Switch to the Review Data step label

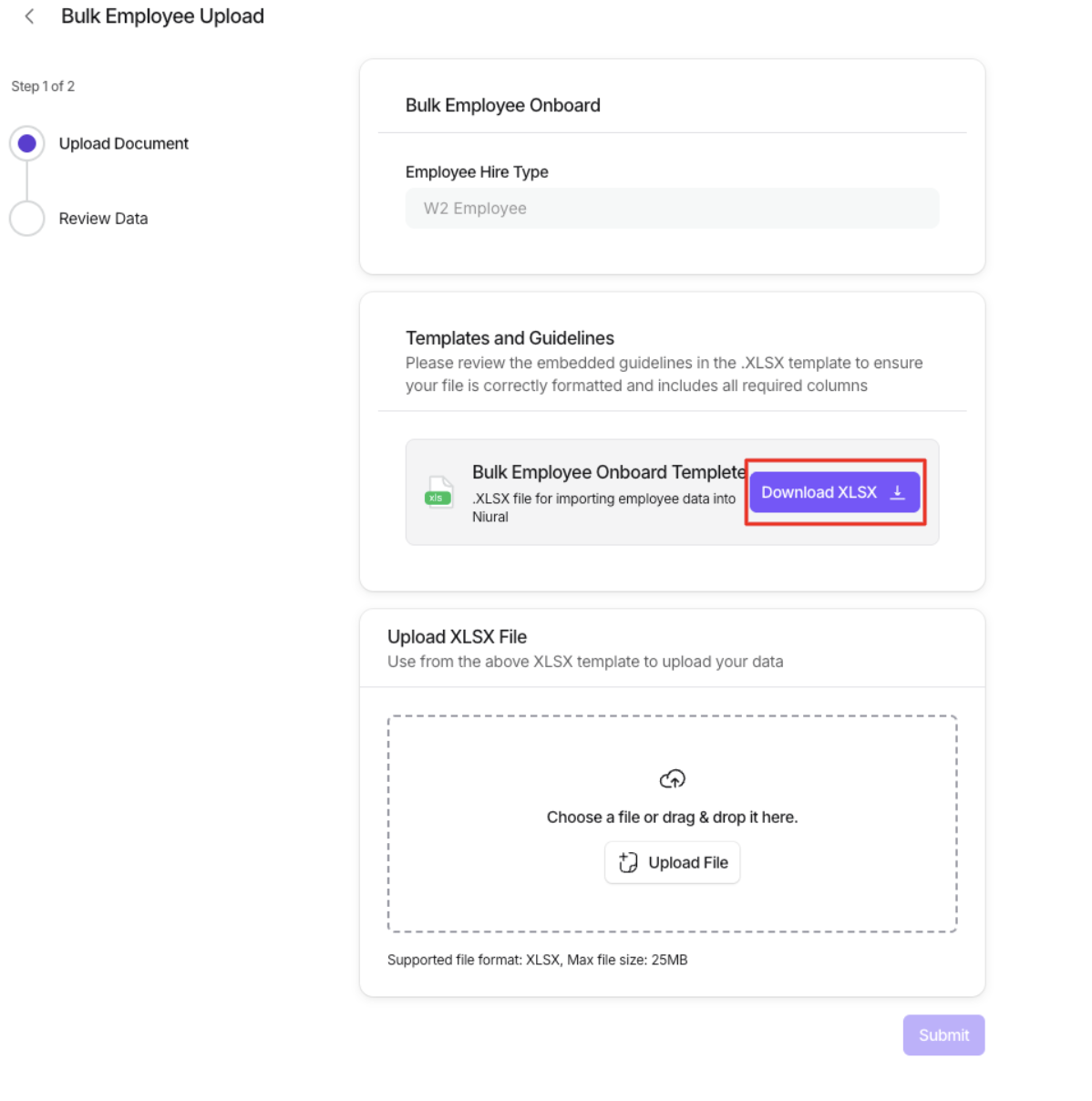103,219
